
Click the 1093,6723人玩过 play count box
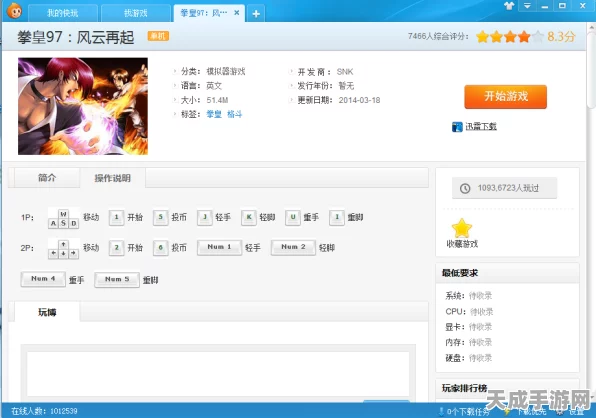click(504, 188)
